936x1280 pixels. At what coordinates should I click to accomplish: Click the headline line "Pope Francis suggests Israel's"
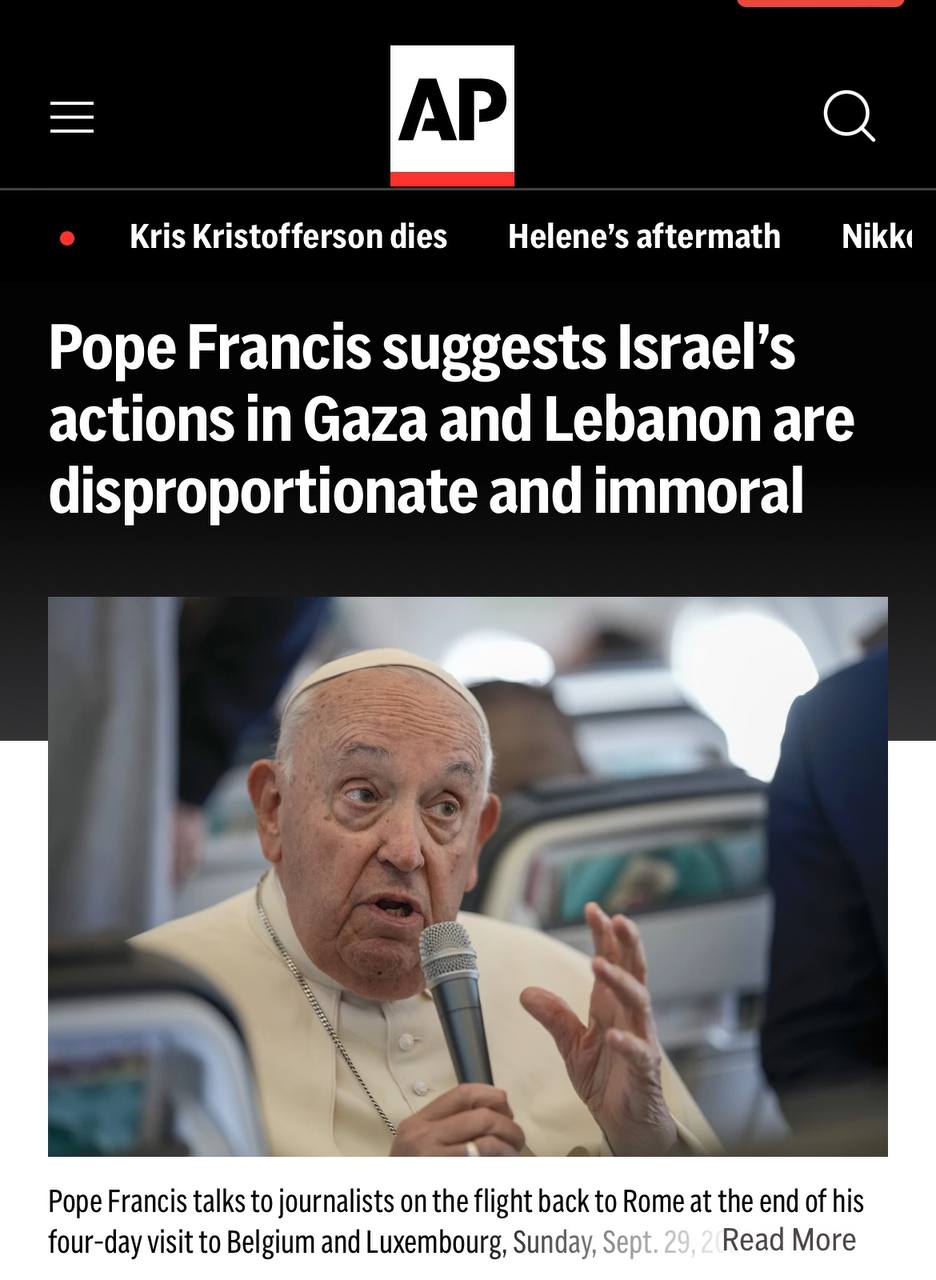422,347
